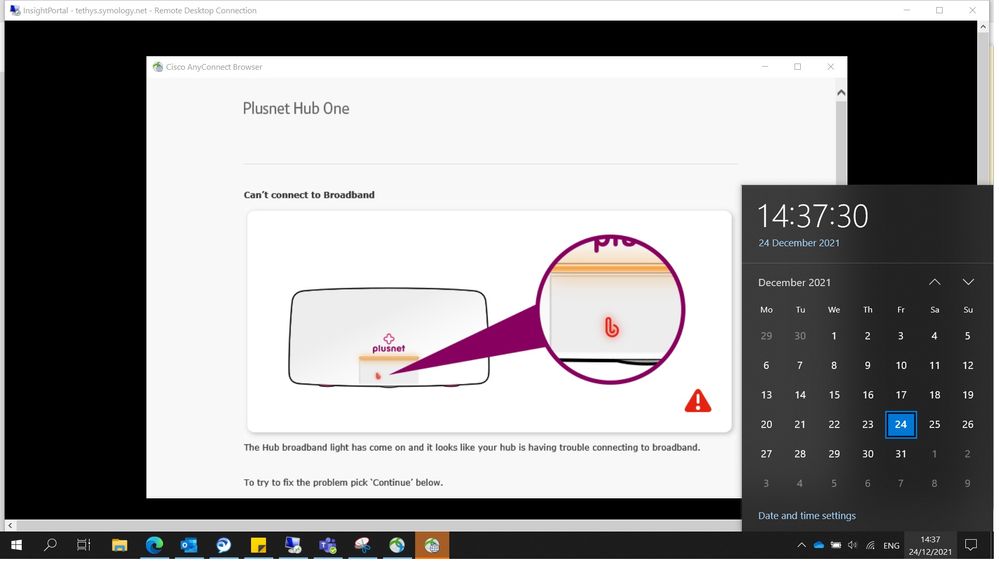Select 31 December in the calendar
This screenshot has width=999, height=566.
click(900, 454)
